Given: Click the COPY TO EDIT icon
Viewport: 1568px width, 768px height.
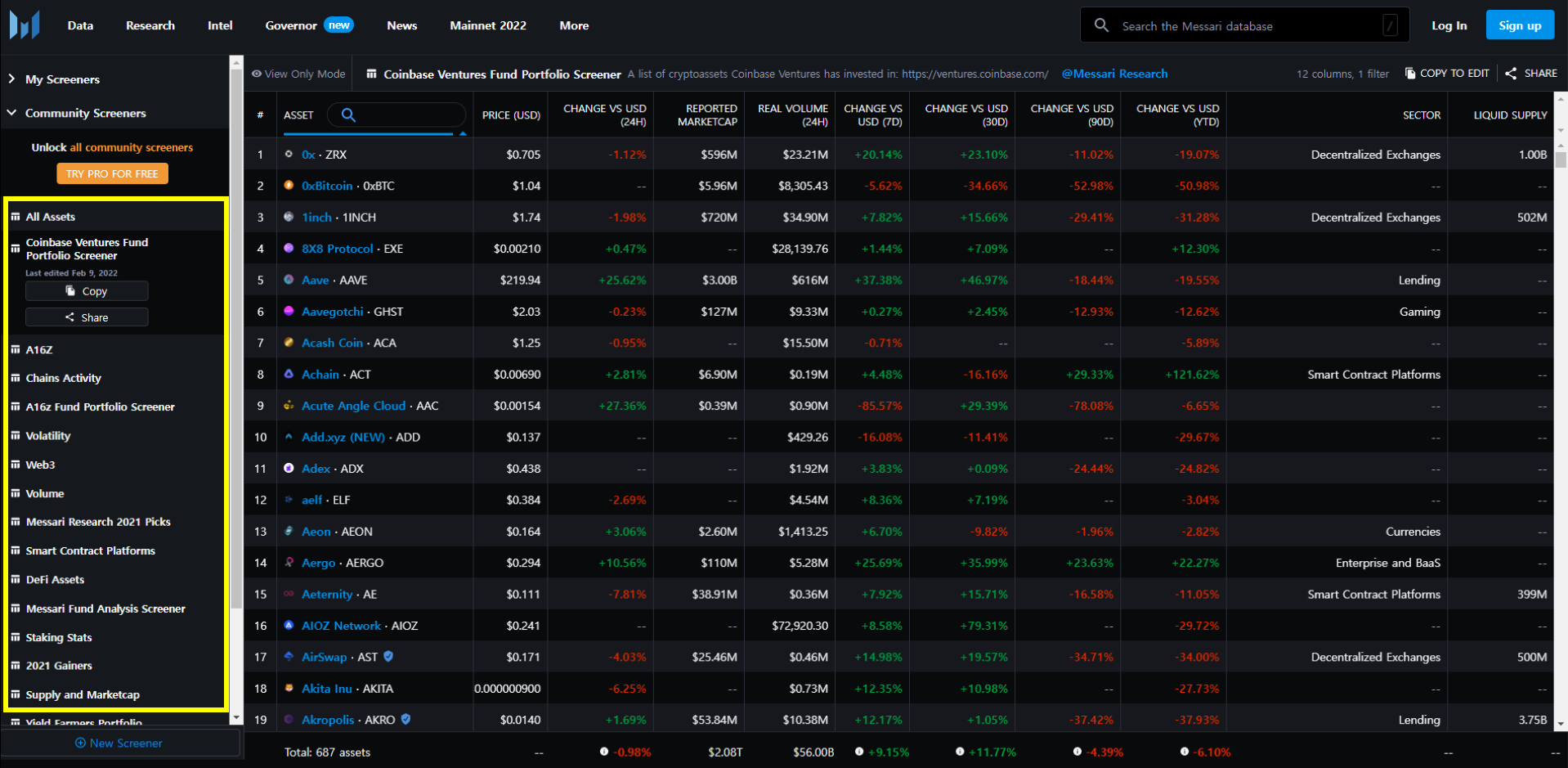Looking at the screenshot, I should click(x=1410, y=73).
